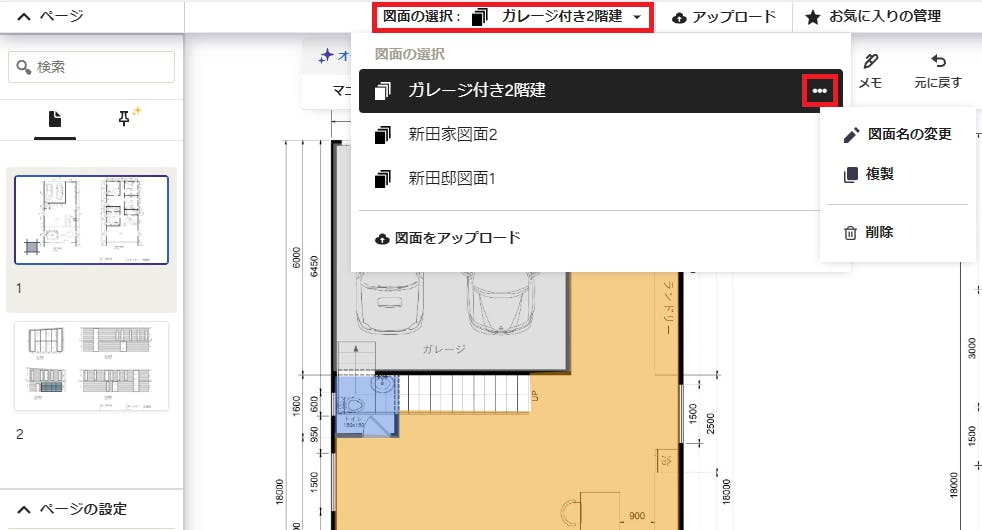Switch to the pinned pages tab

click(x=127, y=119)
